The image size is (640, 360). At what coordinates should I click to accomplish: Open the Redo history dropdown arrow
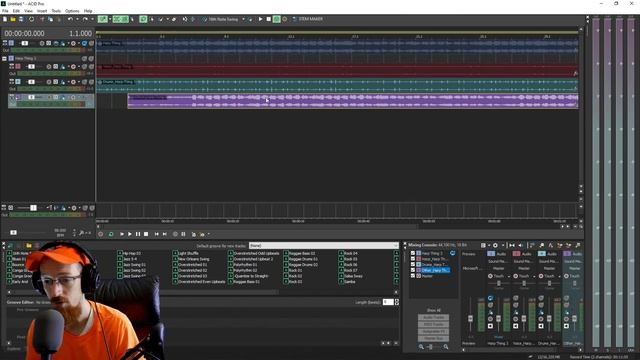92,19
